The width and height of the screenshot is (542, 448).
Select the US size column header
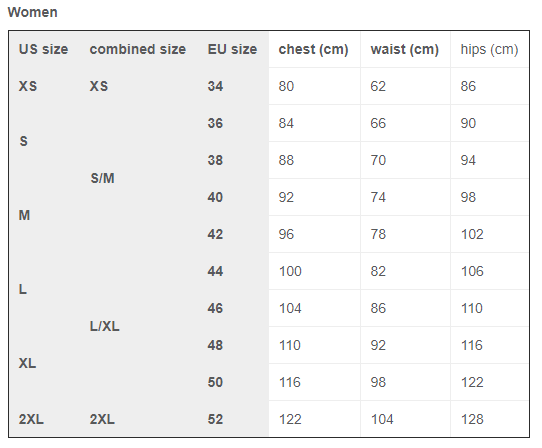[x=43, y=49]
